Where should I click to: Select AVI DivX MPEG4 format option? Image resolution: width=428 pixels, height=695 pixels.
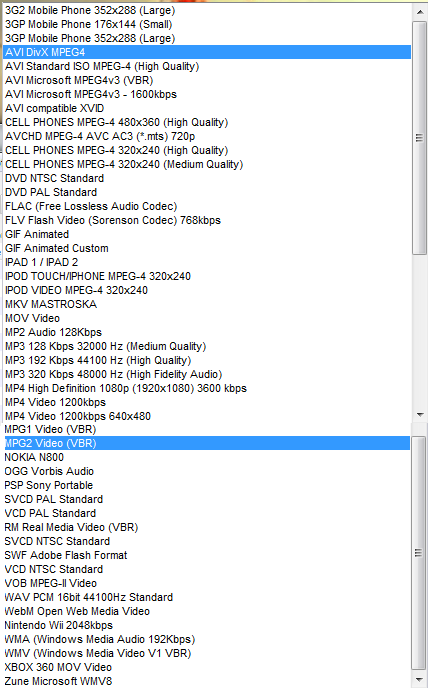coord(207,52)
